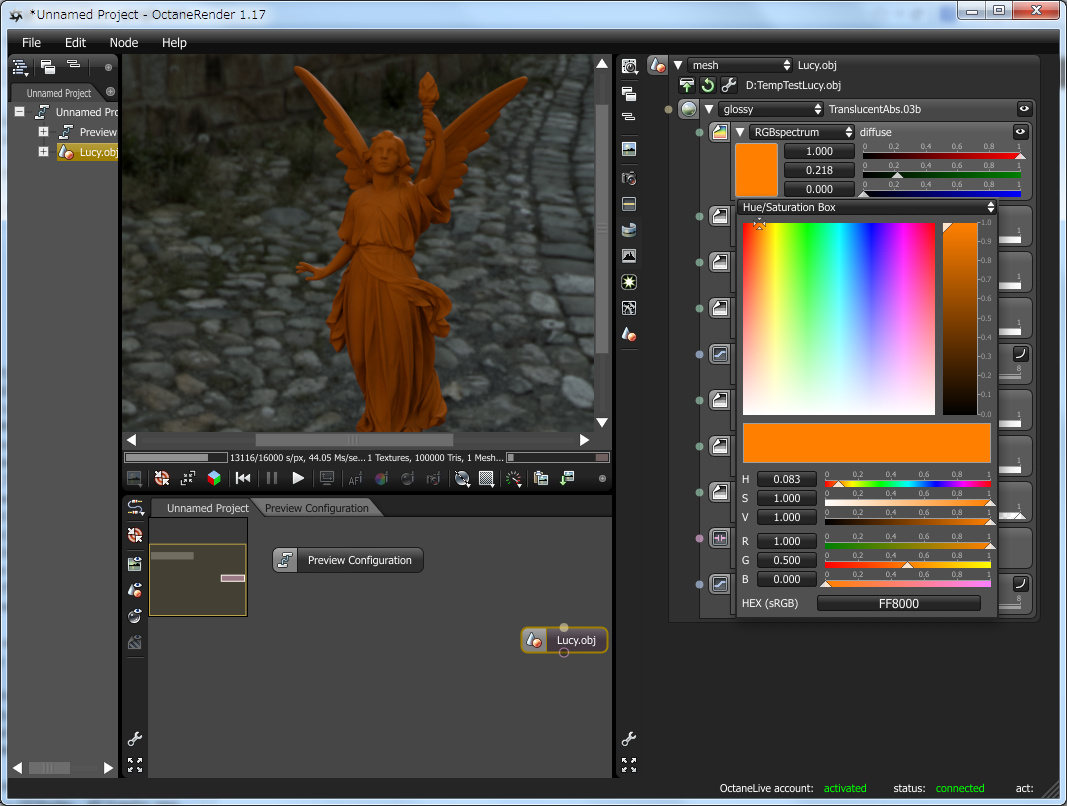The height and width of the screenshot is (806, 1067).
Task: Open the Help menu
Action: (x=174, y=42)
